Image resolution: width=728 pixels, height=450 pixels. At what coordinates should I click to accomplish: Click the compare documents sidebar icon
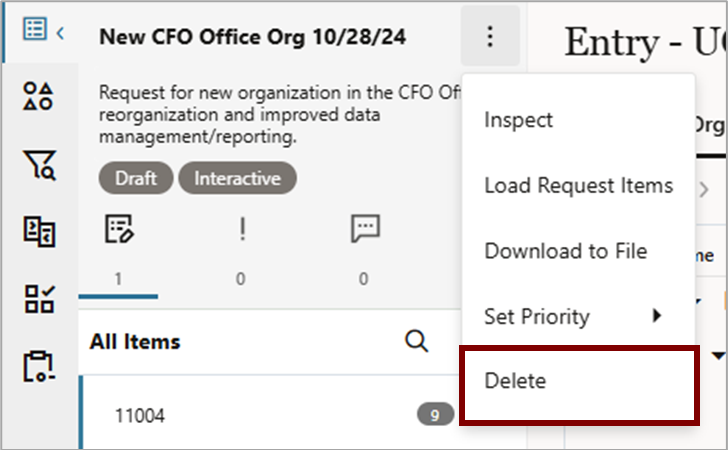pyautogui.click(x=38, y=231)
